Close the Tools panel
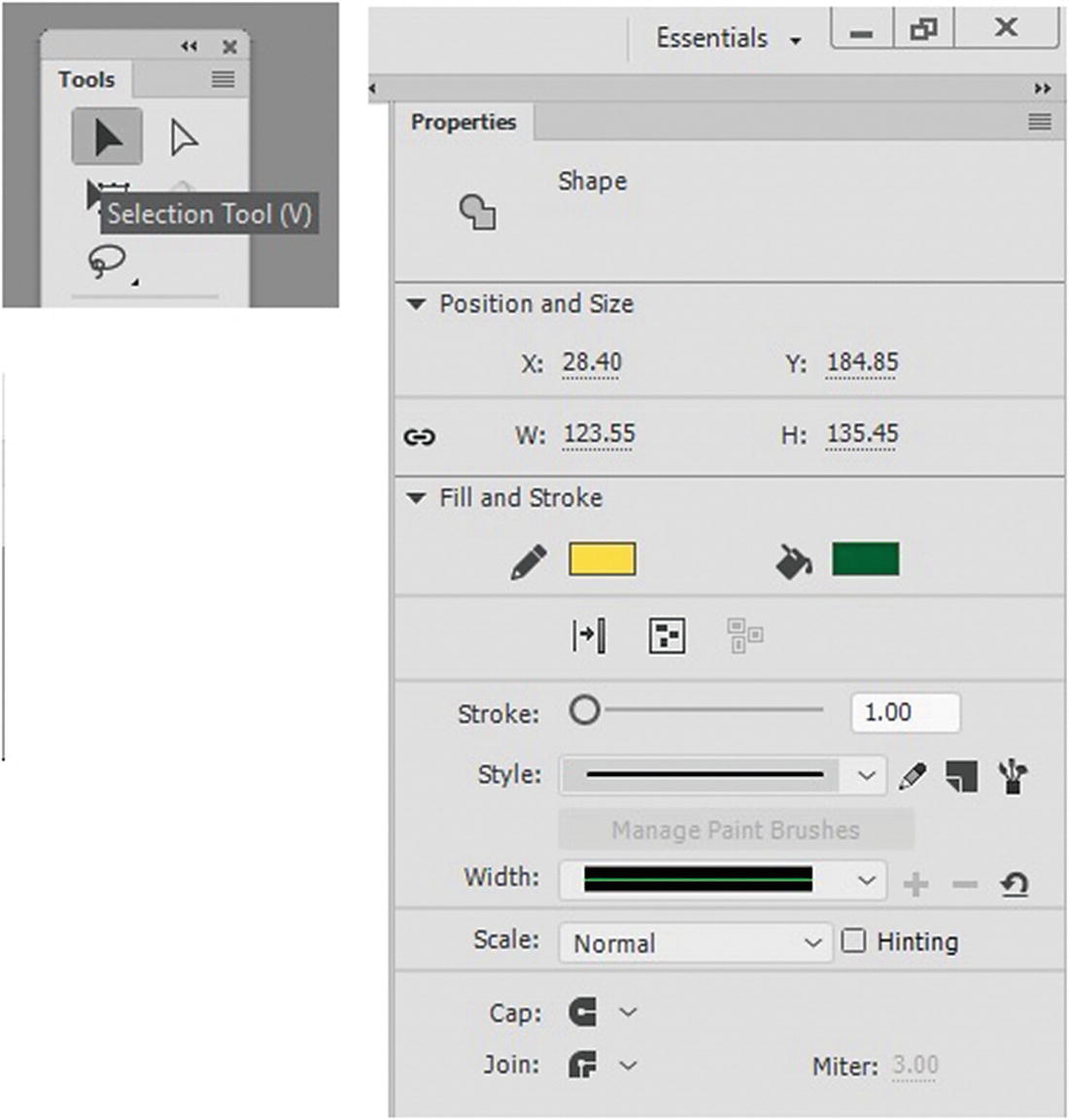This screenshot has width=1069, height=1120. coord(229,47)
